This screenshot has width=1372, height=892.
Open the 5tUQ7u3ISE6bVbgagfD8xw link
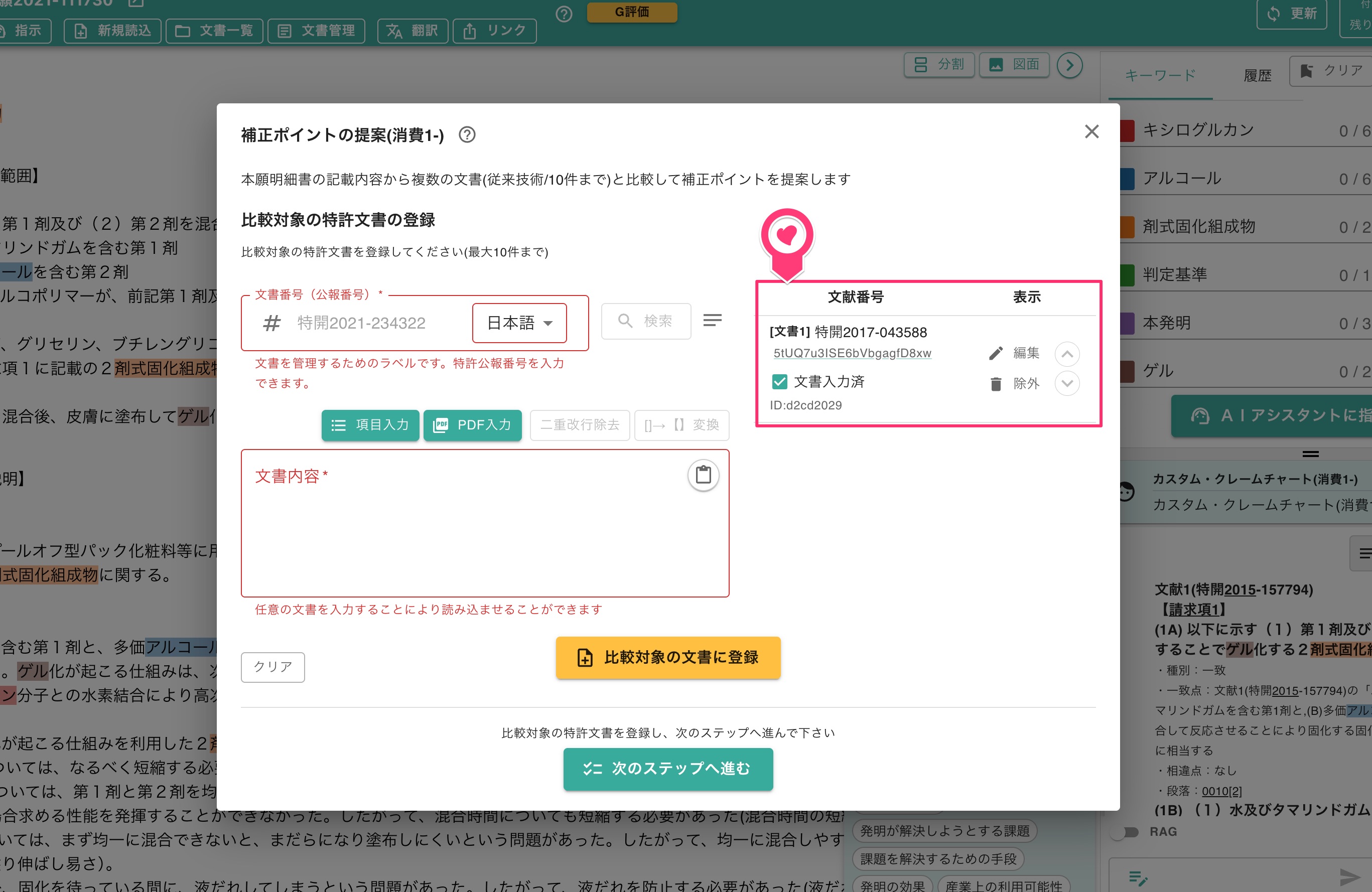(x=852, y=353)
